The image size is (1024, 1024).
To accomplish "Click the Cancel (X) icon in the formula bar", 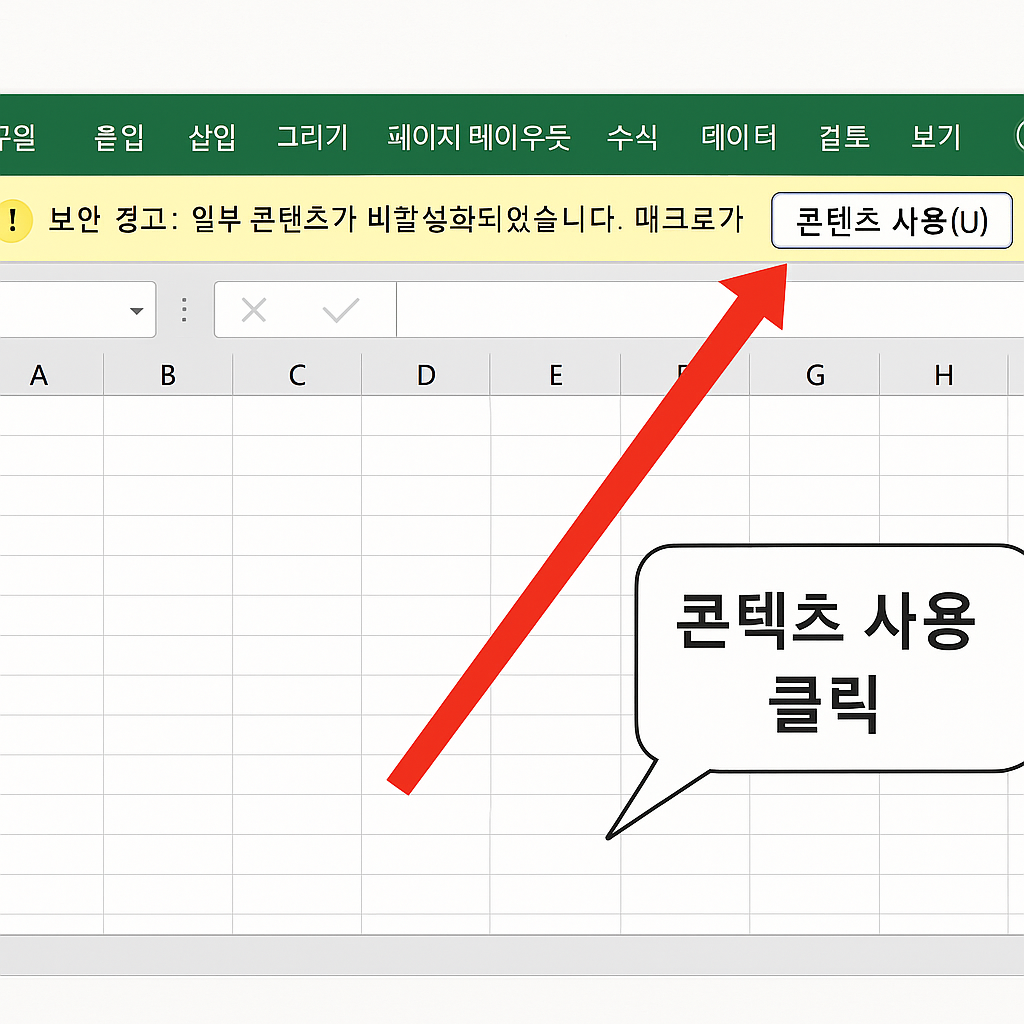I will pos(254,310).
